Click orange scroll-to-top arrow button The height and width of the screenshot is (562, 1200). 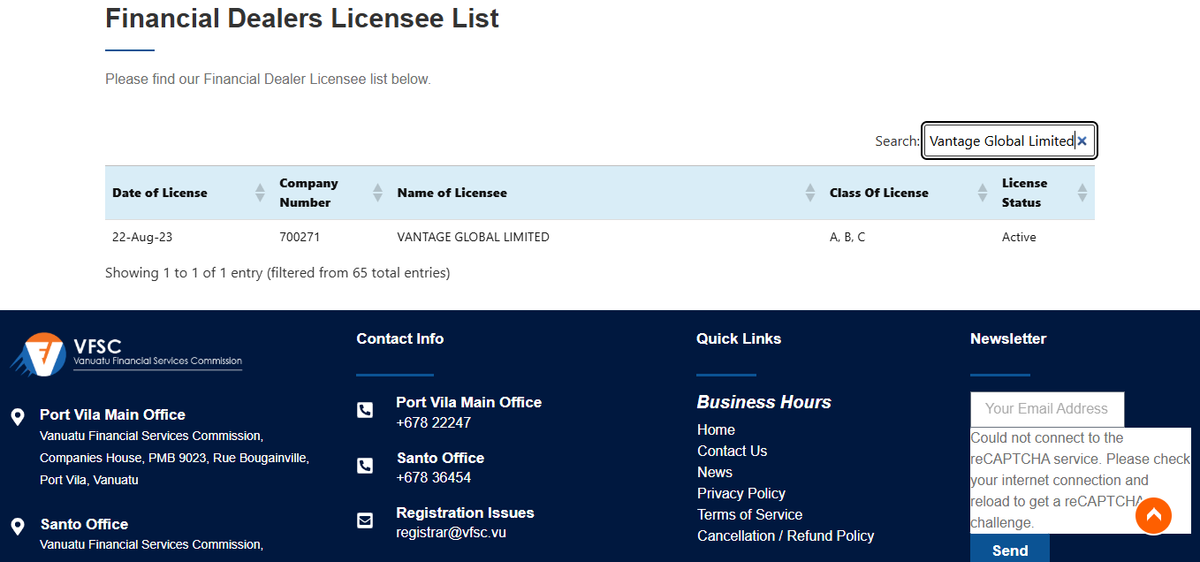(x=1153, y=515)
